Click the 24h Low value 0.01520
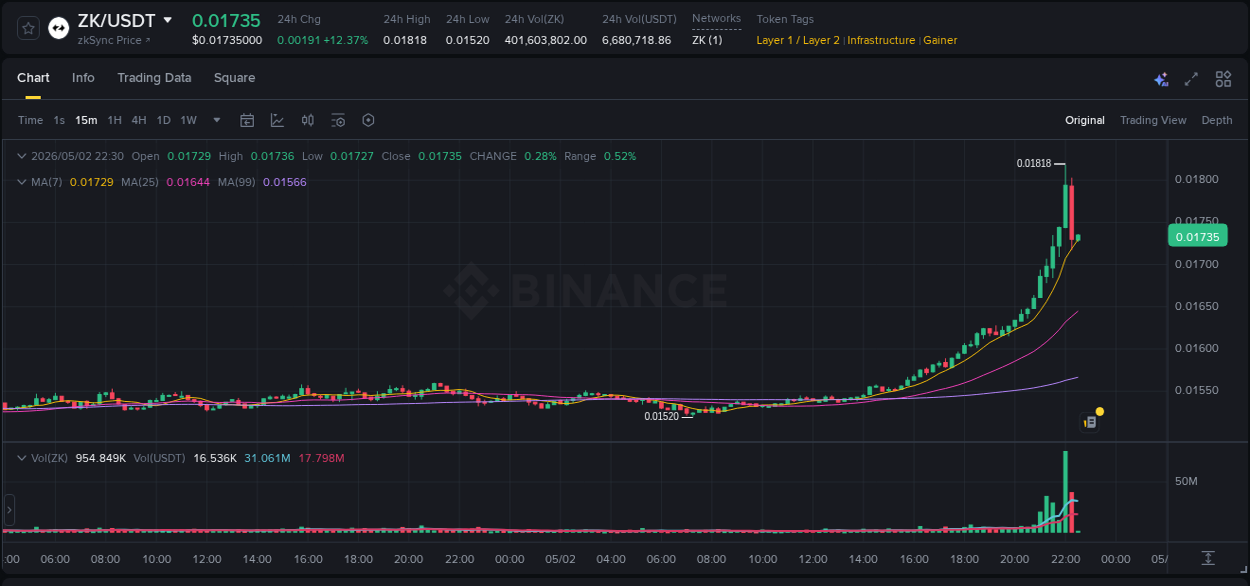 [x=468, y=40]
